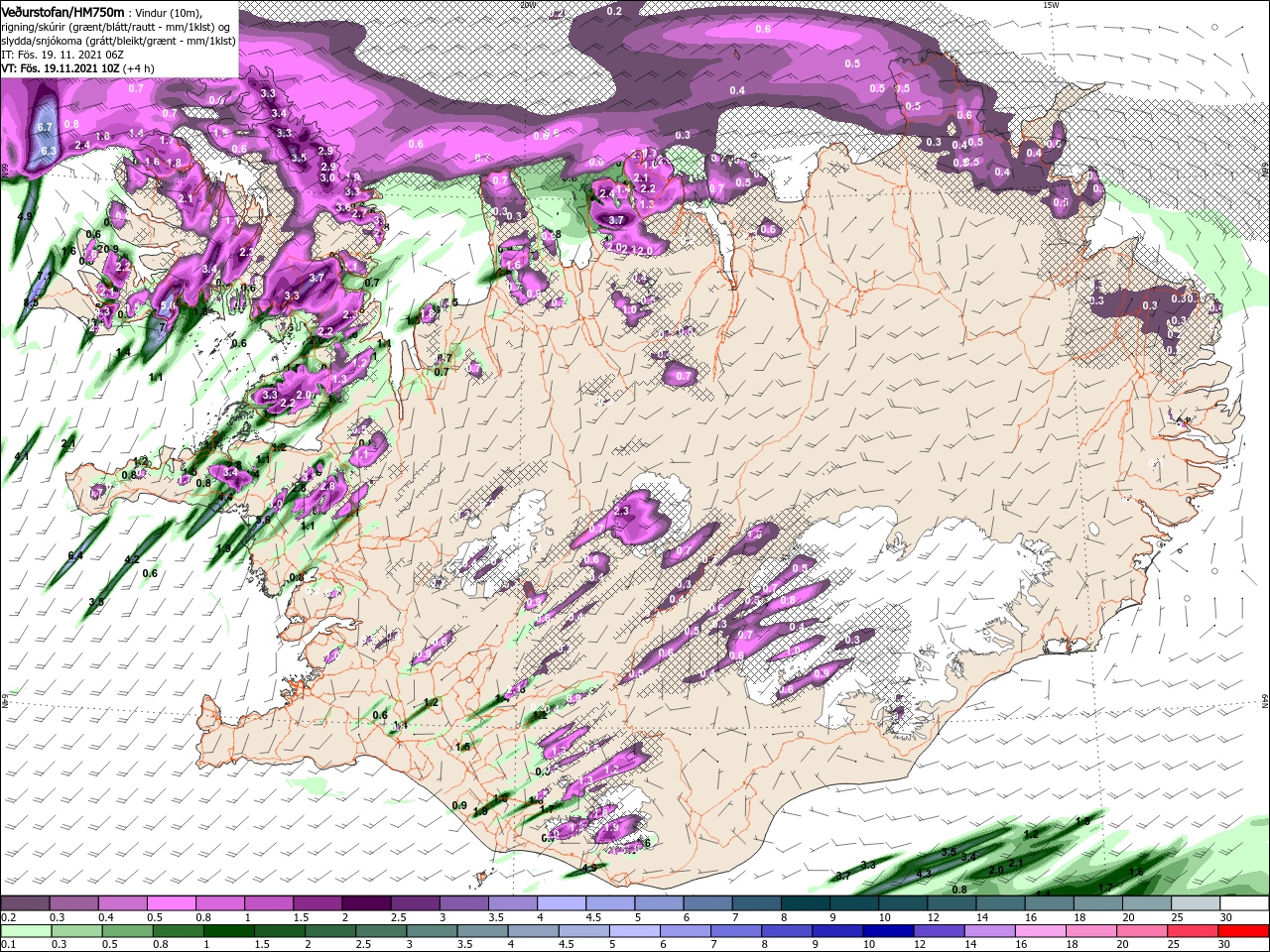
Task: Click the darkest purple swatch in snow legend
Action: click(366, 903)
